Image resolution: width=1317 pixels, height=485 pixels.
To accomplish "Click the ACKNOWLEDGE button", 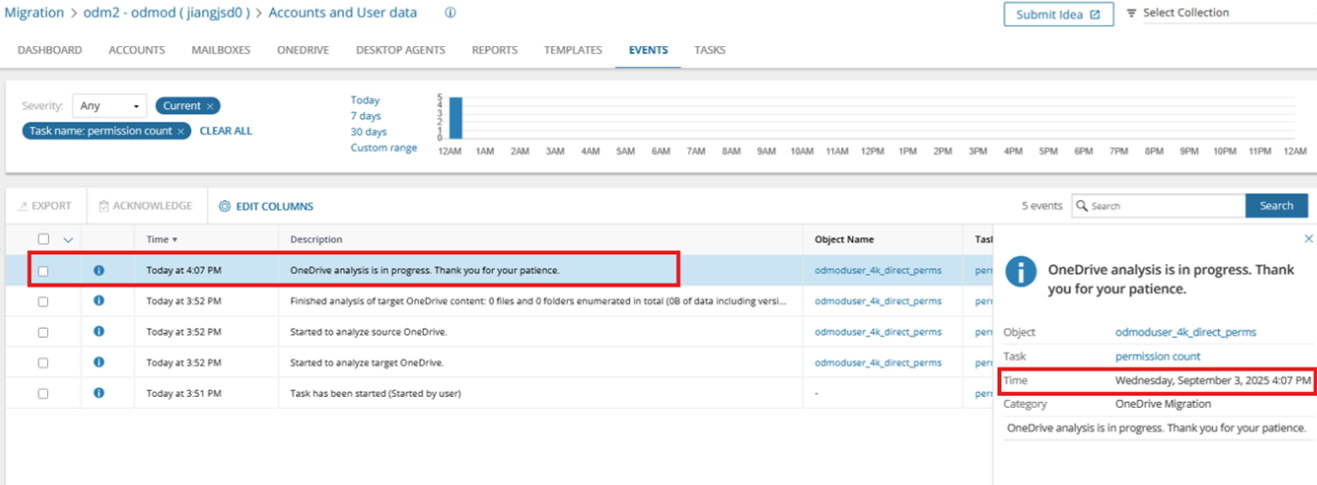I will [145, 206].
